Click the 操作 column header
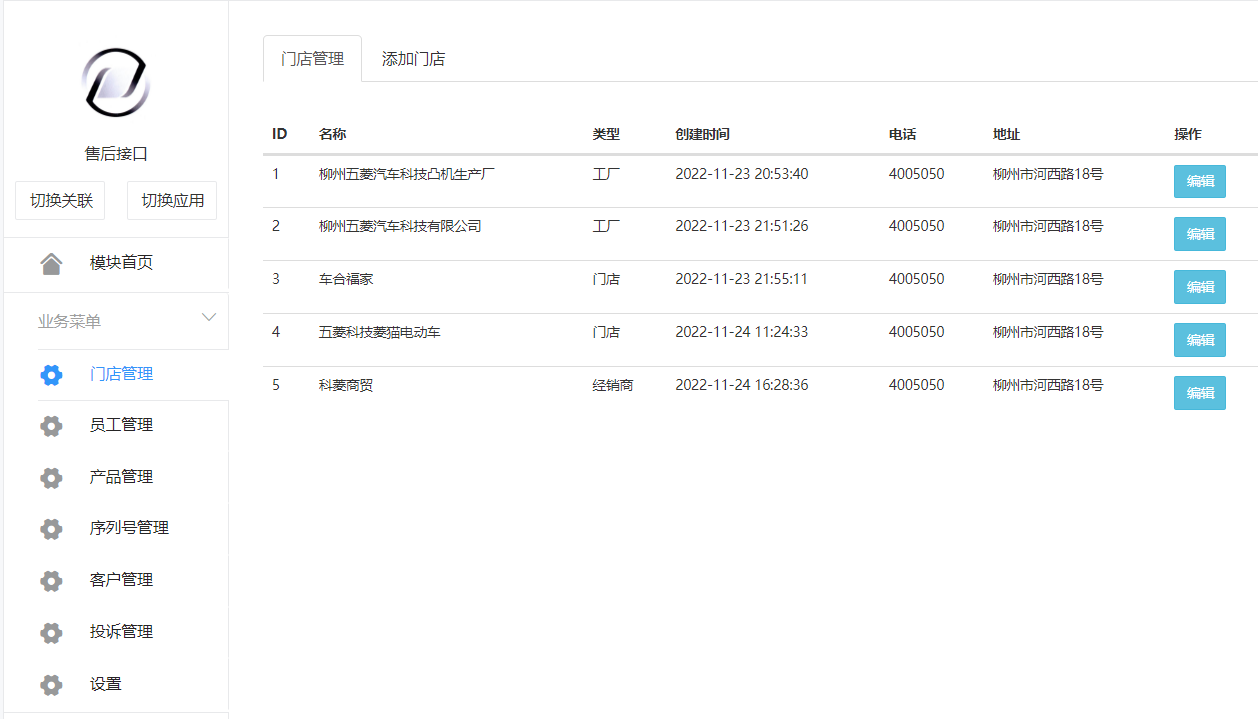This screenshot has height=719, width=1258. click(1188, 134)
